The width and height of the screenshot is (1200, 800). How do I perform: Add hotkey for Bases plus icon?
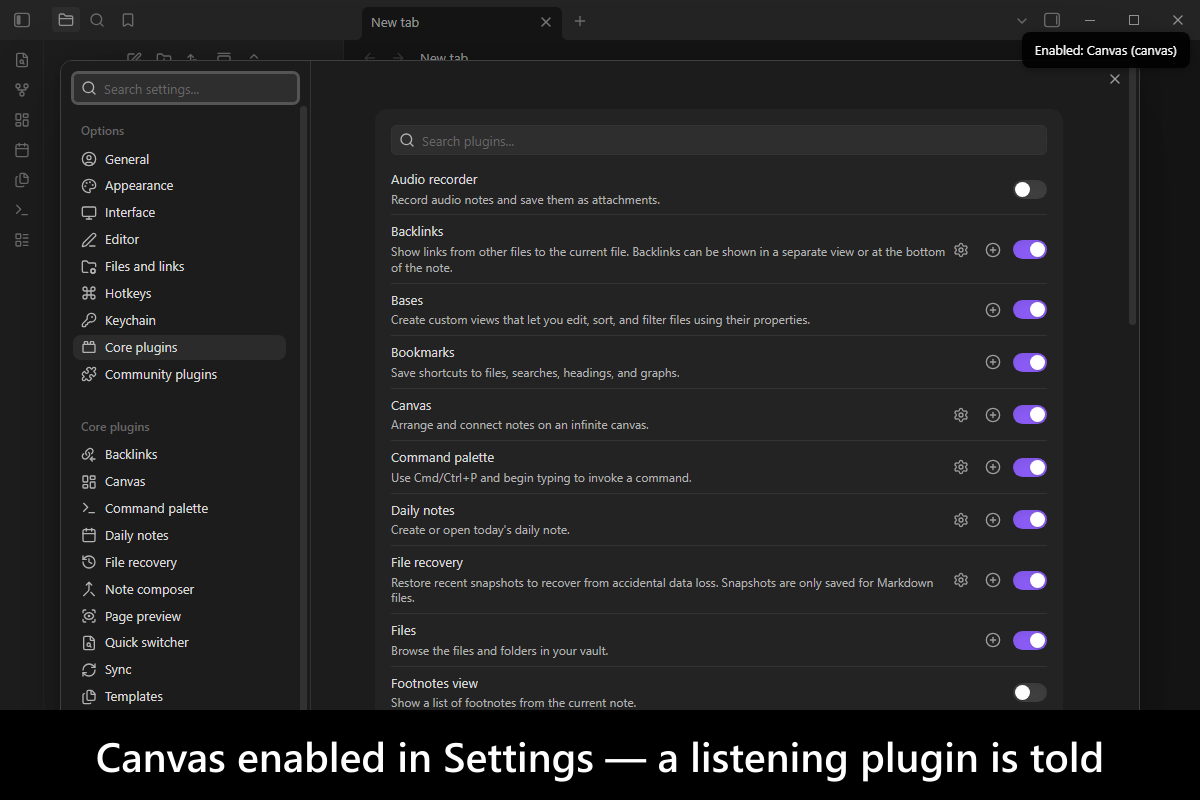(x=993, y=310)
